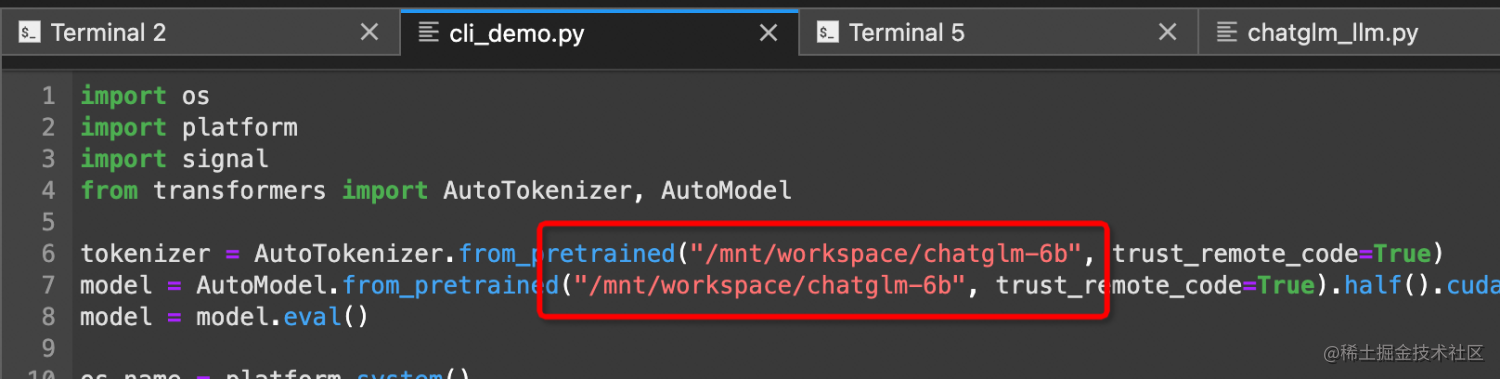Click the Terminal 2 terminal icon

point(29,33)
